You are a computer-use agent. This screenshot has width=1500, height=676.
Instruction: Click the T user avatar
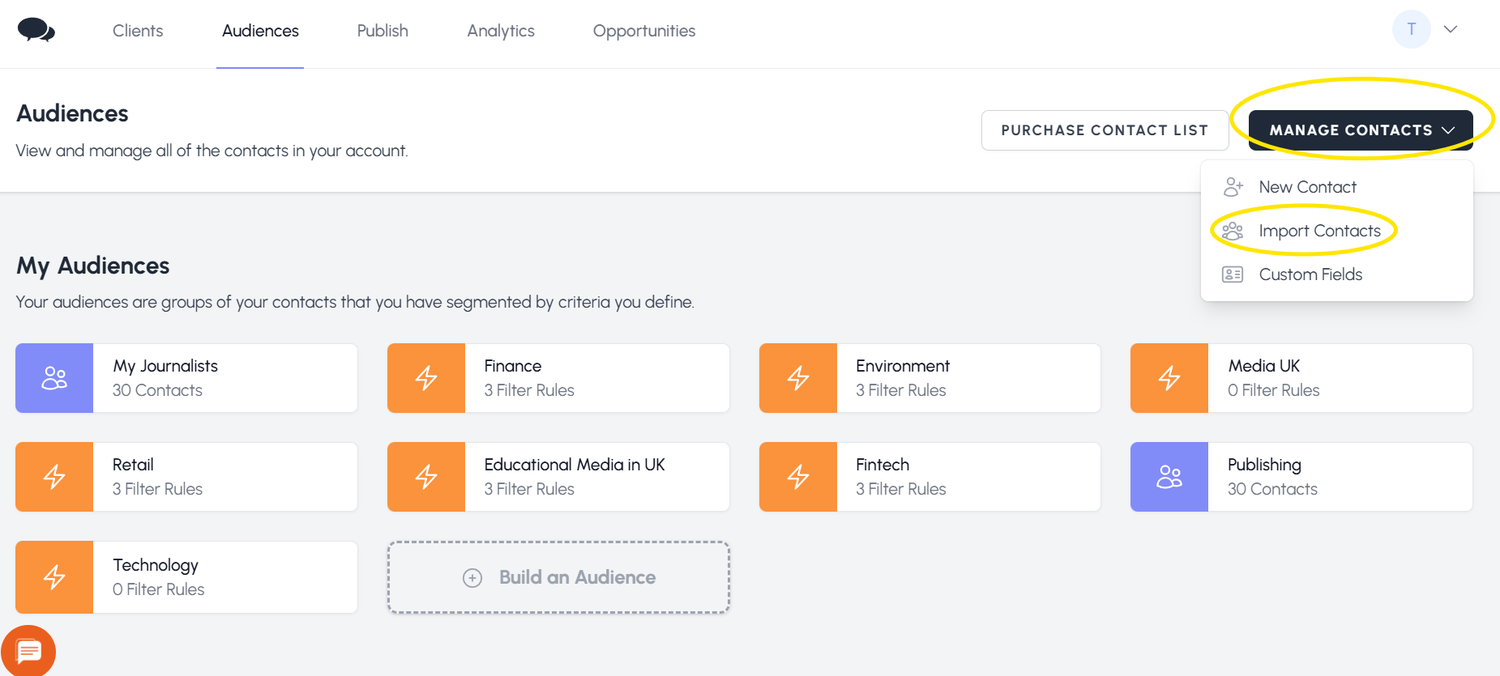coord(1411,29)
